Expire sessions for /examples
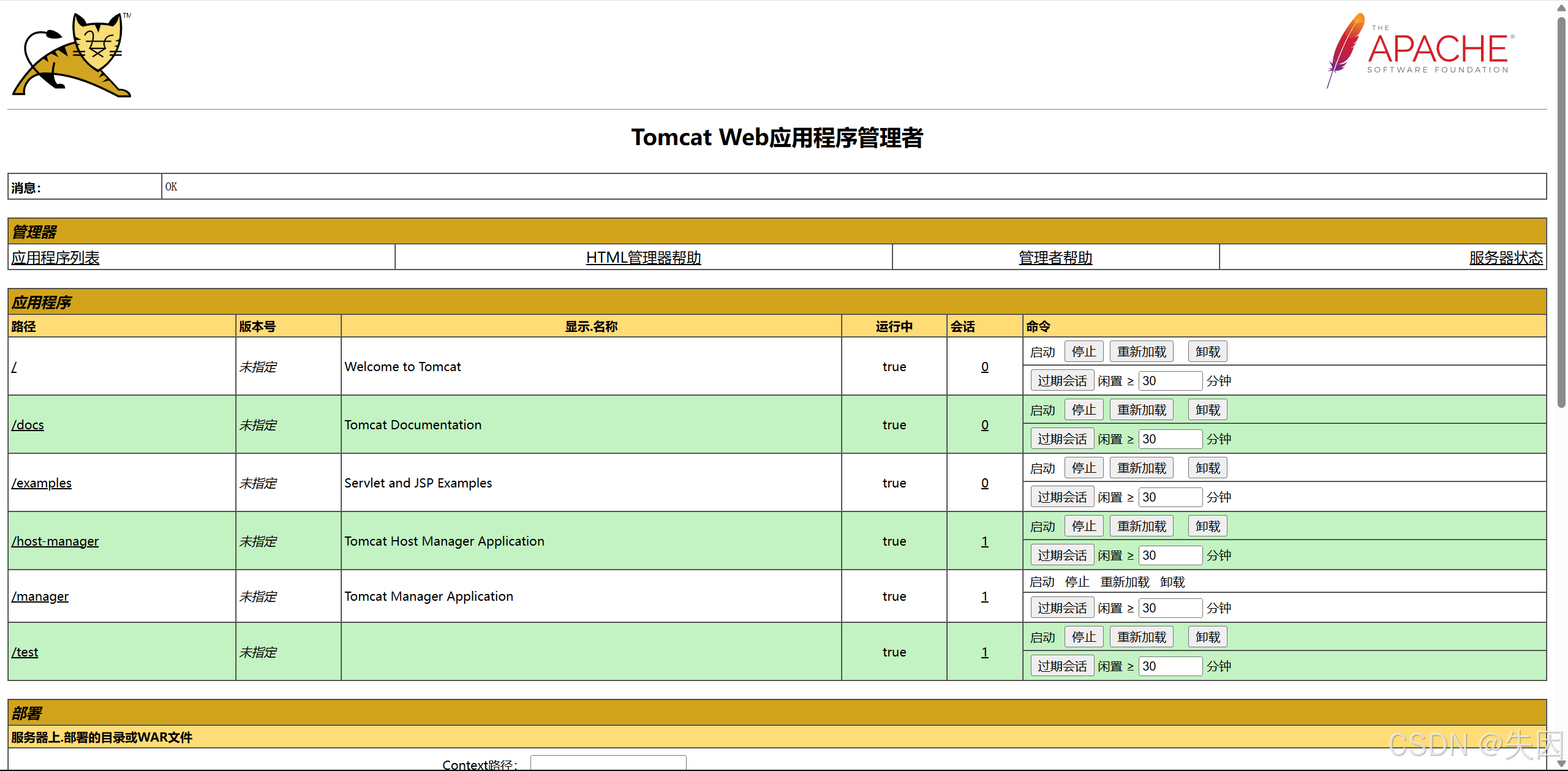Image resolution: width=1568 pixels, height=771 pixels. pos(1062,497)
